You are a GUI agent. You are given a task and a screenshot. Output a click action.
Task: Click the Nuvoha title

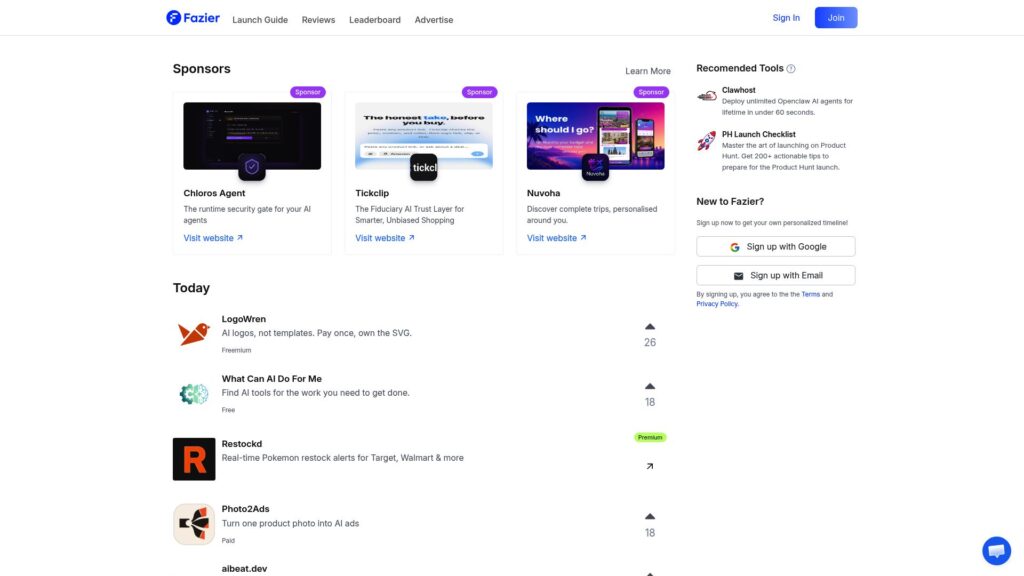pyautogui.click(x=543, y=193)
